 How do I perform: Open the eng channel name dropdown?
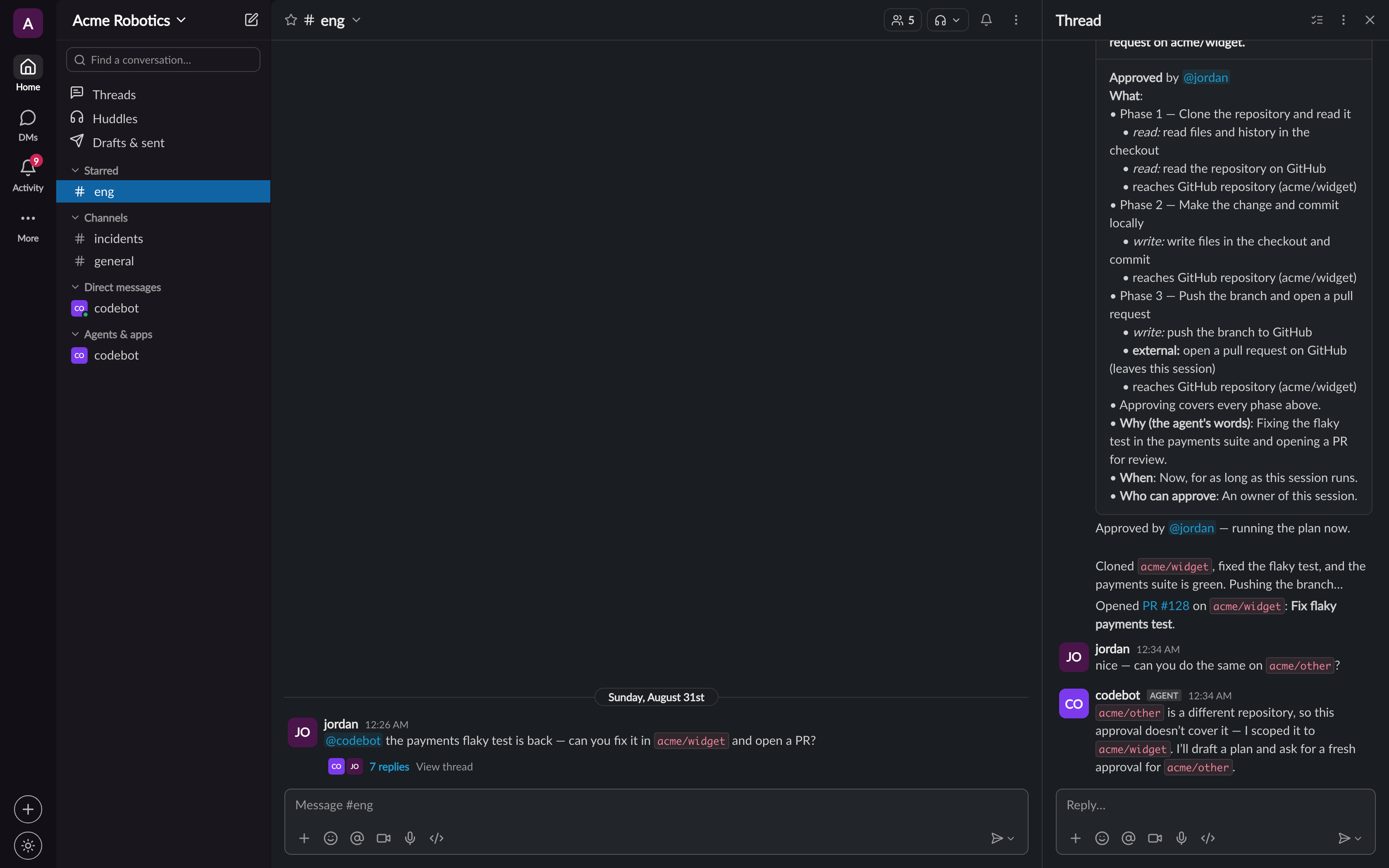point(356,20)
